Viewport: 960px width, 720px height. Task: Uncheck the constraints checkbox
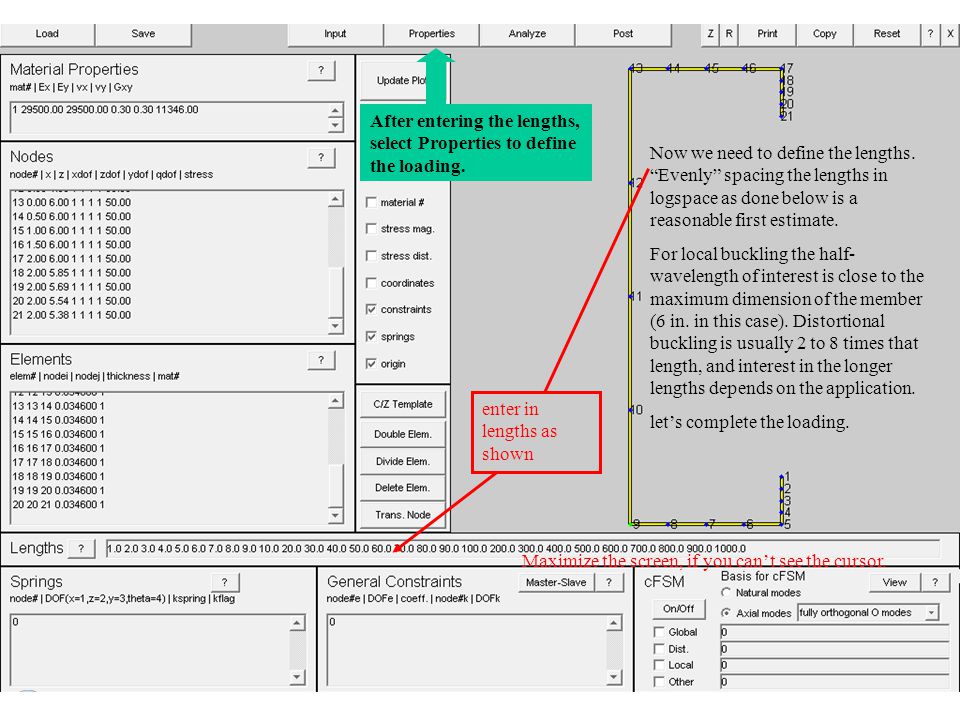click(x=371, y=309)
